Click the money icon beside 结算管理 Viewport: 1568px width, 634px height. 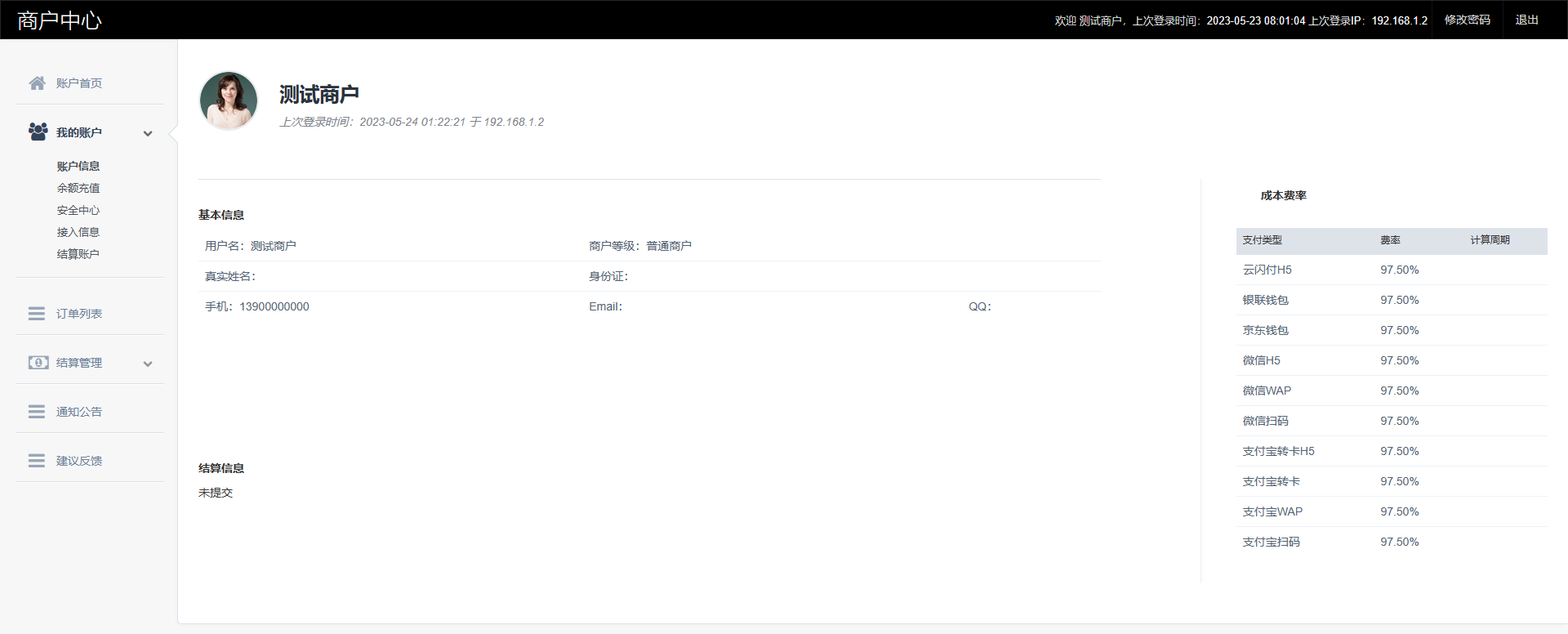pyautogui.click(x=38, y=363)
